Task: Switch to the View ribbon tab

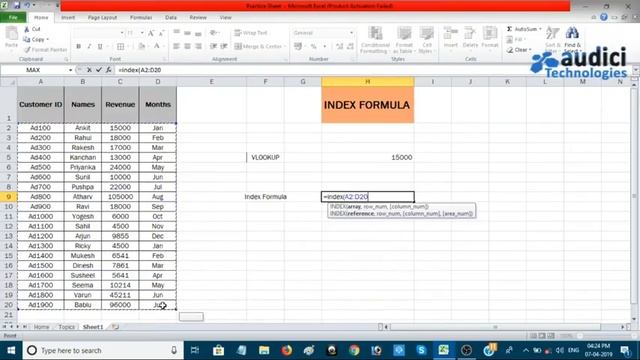Action: [225, 18]
